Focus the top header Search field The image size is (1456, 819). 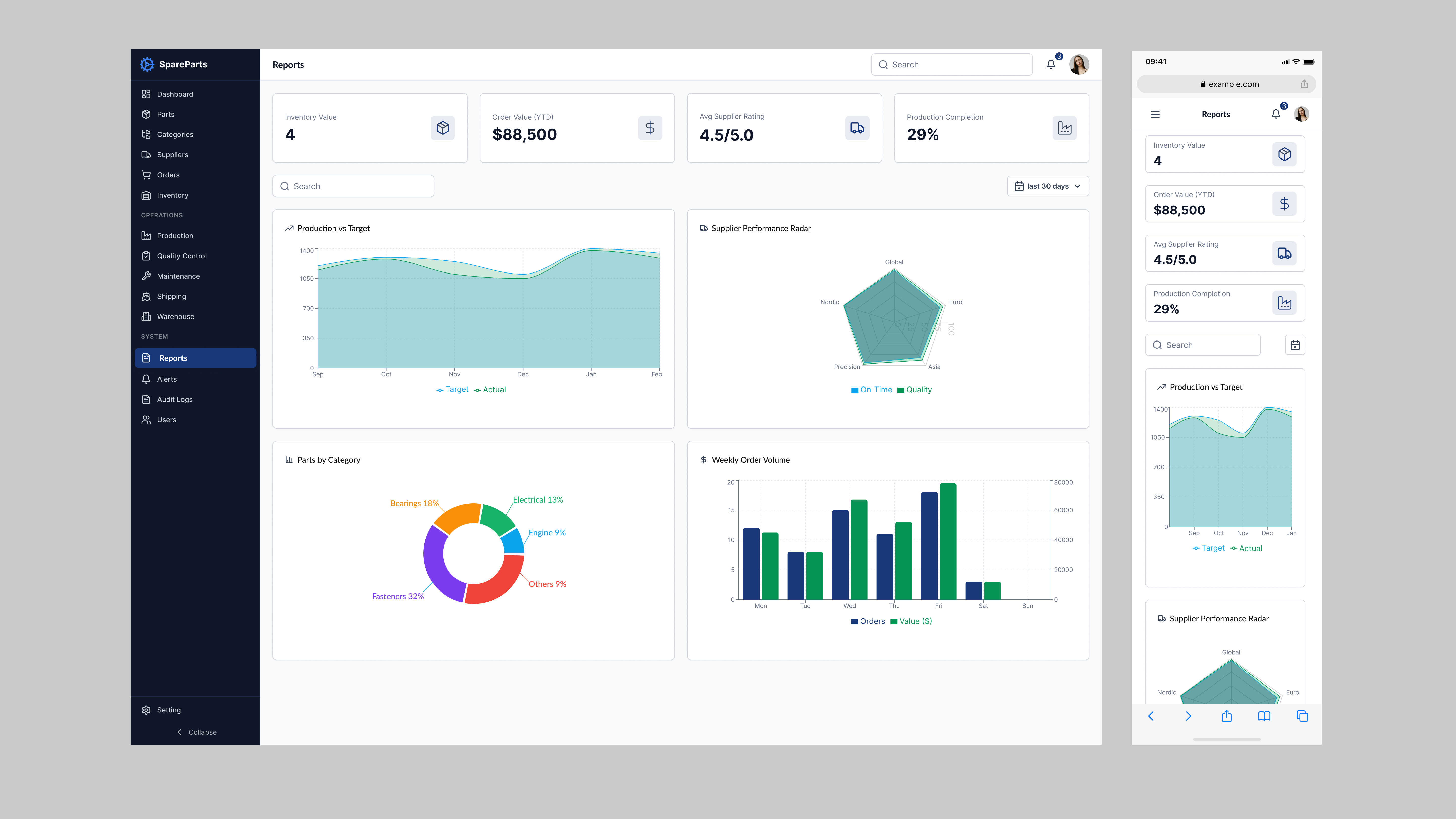[952, 64]
